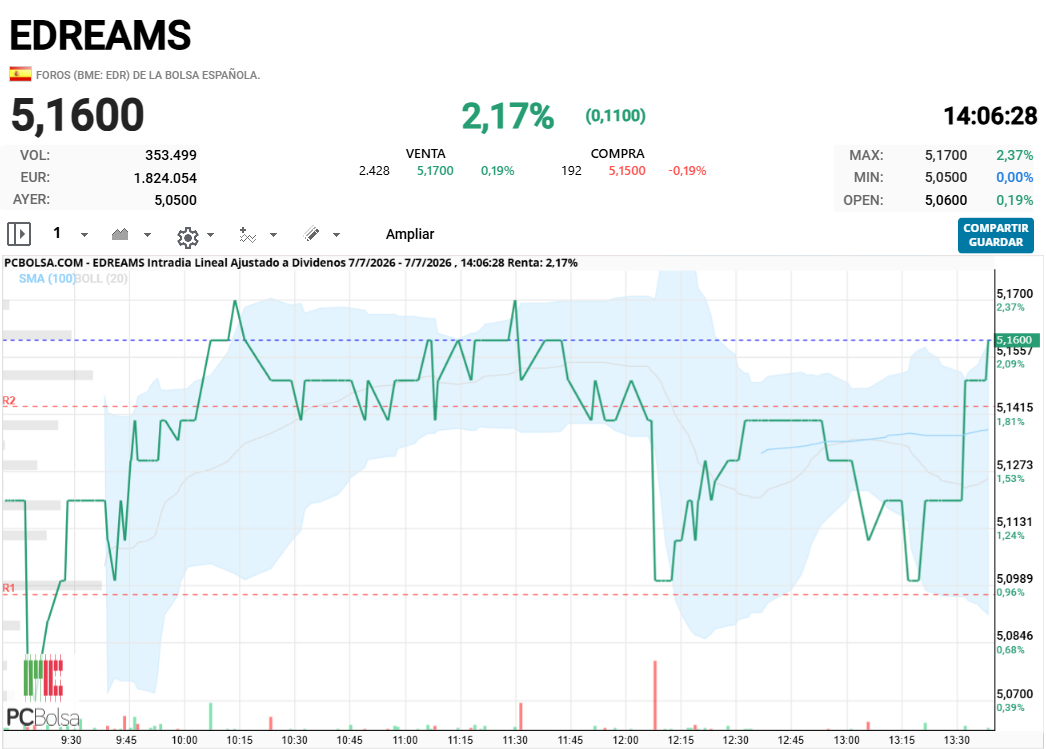Click the Compartir Guardar button

tap(995, 235)
